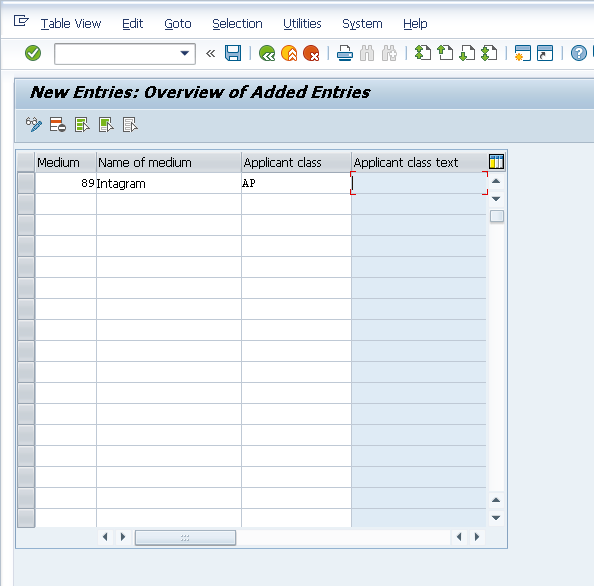Click the Select All icon
Viewport: 594px width, 586px height.
point(82,125)
